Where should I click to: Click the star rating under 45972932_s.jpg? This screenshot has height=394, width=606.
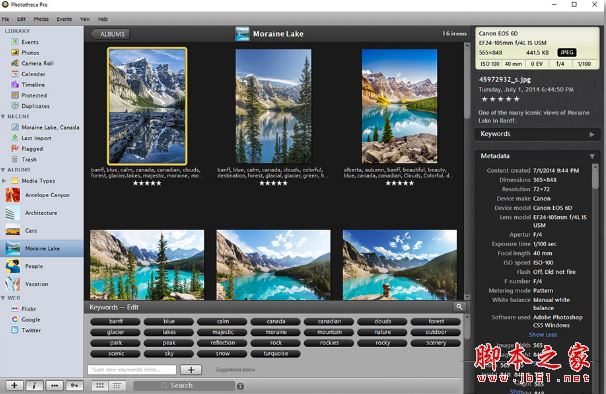coord(500,99)
